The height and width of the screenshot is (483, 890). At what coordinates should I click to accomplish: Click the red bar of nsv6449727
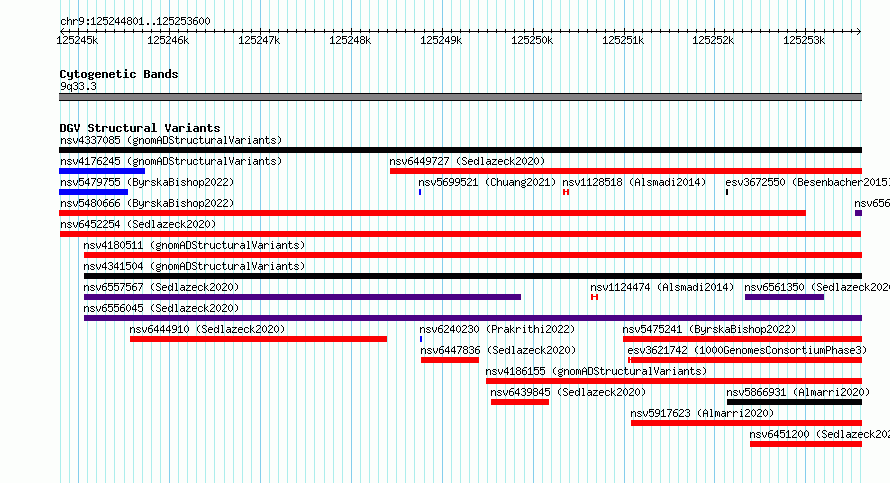click(x=626, y=171)
